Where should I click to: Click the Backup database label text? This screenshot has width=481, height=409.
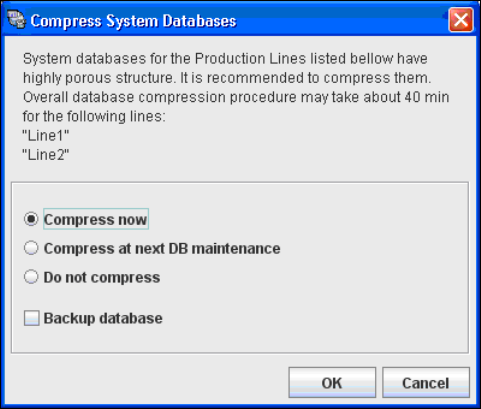click(103, 318)
